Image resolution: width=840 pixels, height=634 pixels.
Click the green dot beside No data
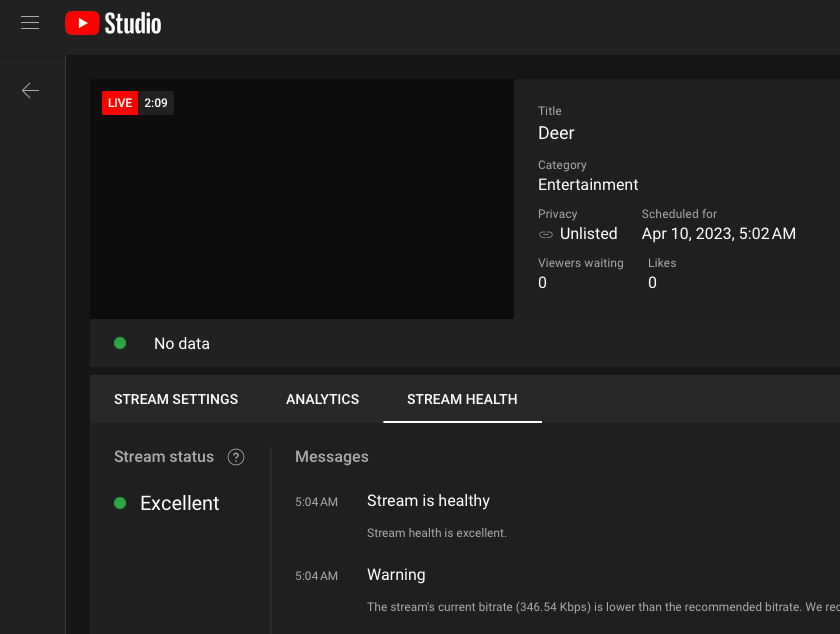[x=120, y=343]
